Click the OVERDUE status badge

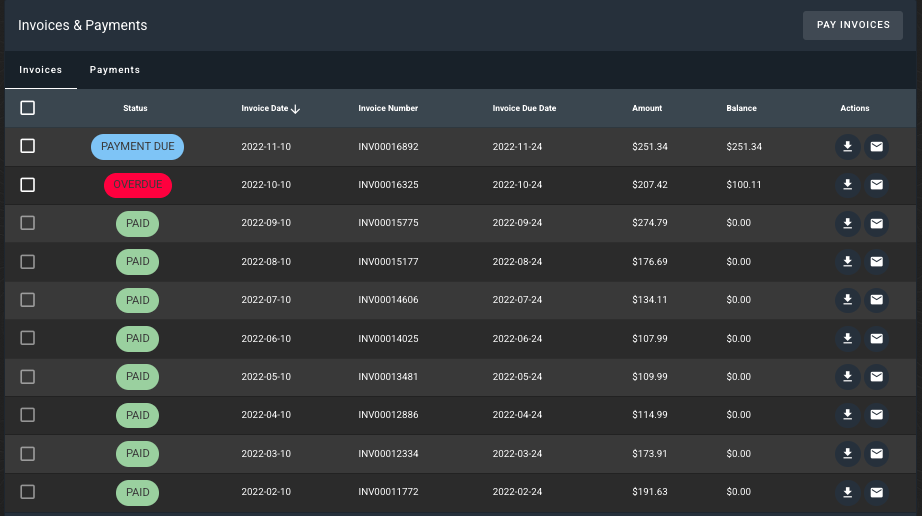click(138, 185)
